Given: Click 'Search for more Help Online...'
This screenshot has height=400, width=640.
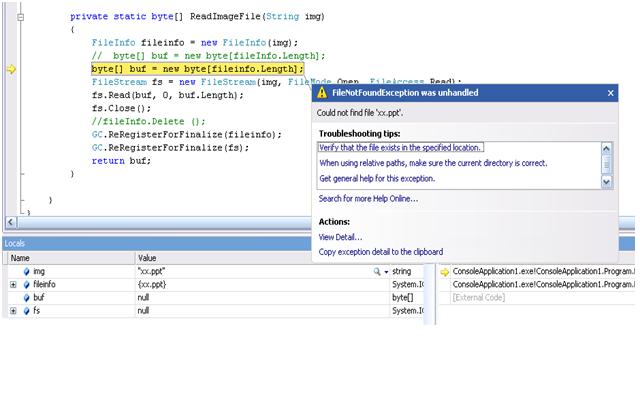Looking at the screenshot, I should pos(368,199).
